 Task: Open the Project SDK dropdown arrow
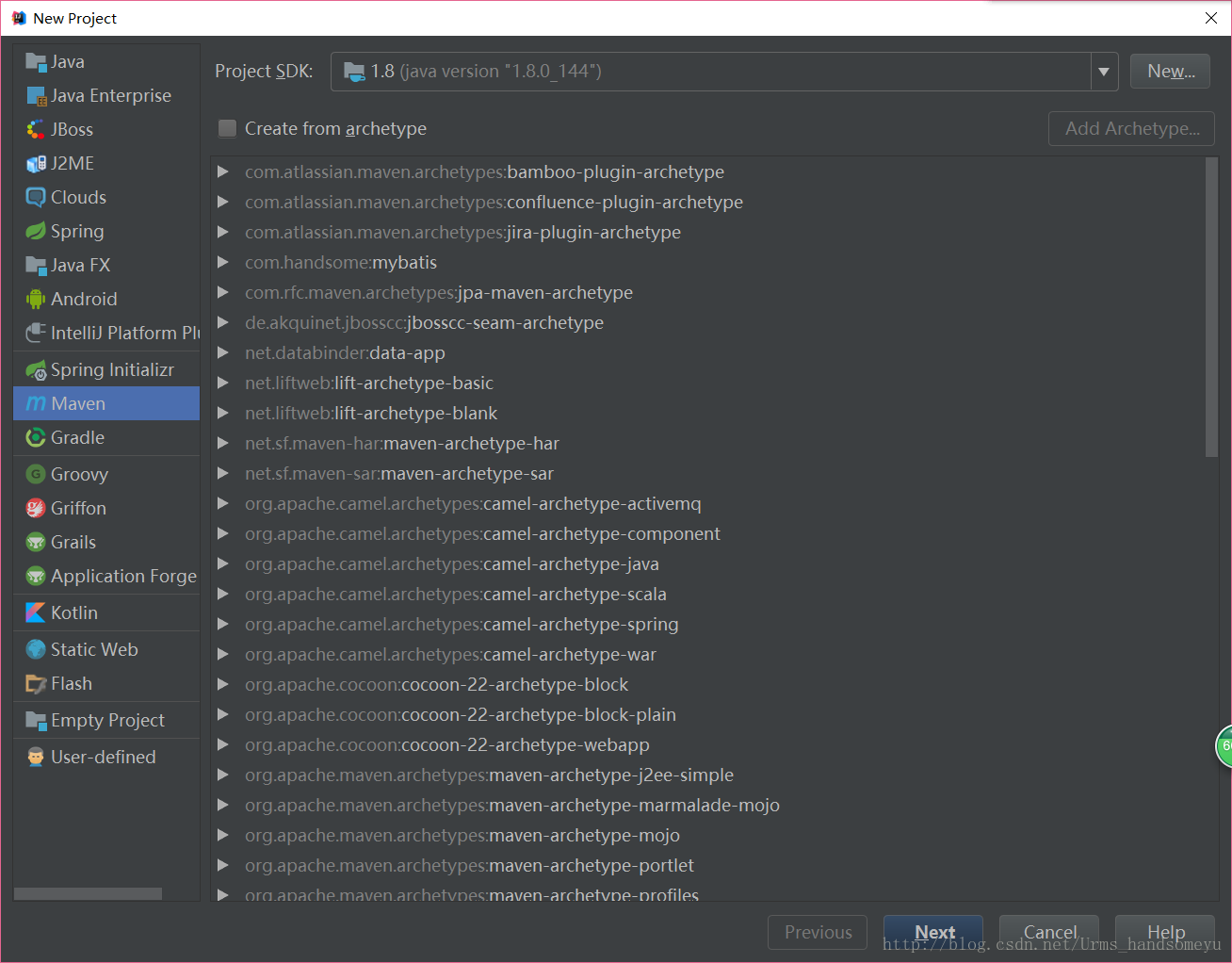pos(1104,72)
